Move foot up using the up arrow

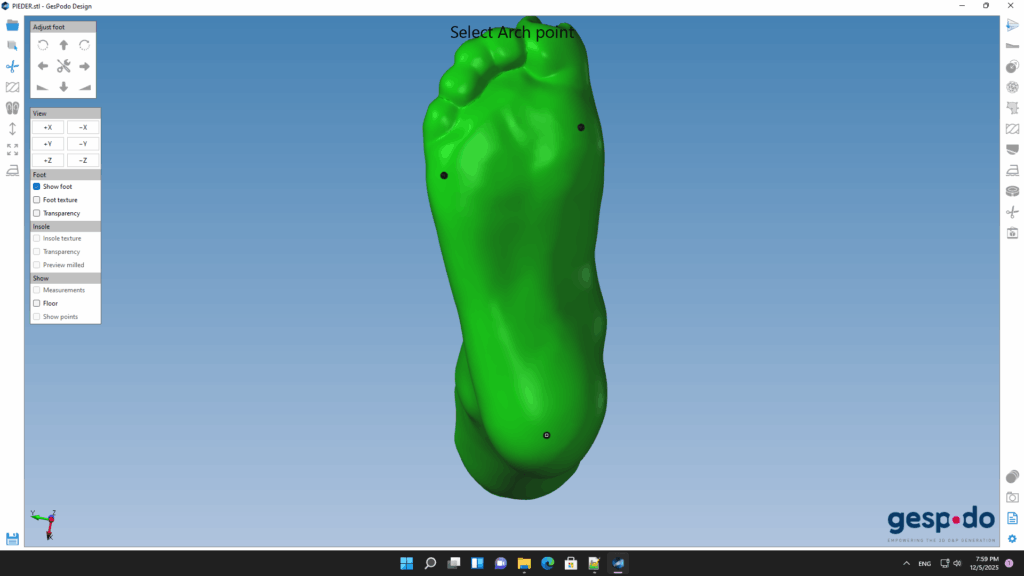click(x=64, y=45)
